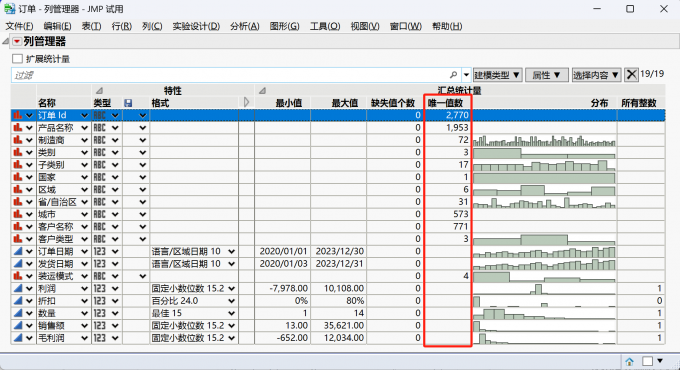Click the continuous icon beside 数量
The height and width of the screenshot is (370, 680).
pos(17,313)
